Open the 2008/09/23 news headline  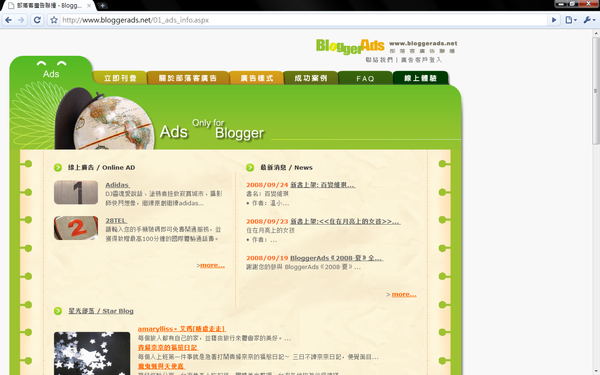(x=345, y=222)
